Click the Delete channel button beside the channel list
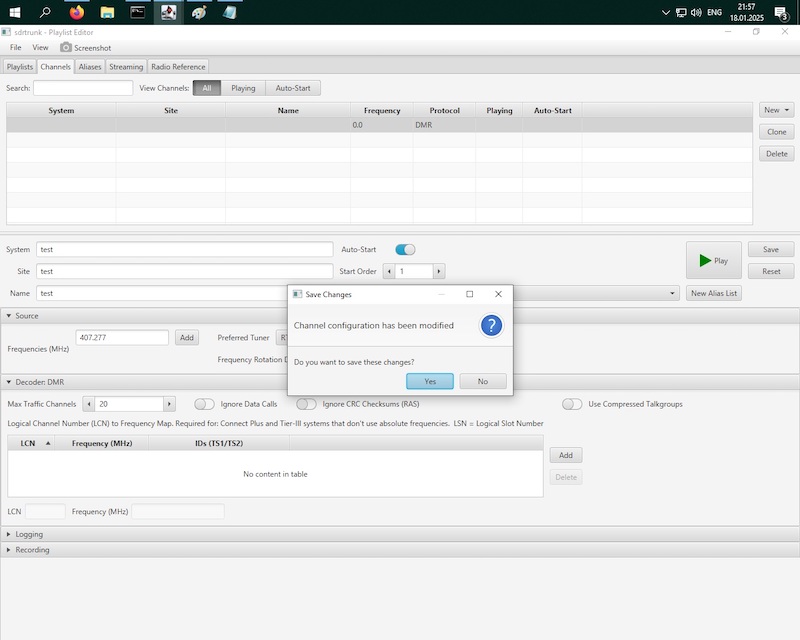Image resolution: width=800 pixels, height=640 pixels. coord(776,154)
